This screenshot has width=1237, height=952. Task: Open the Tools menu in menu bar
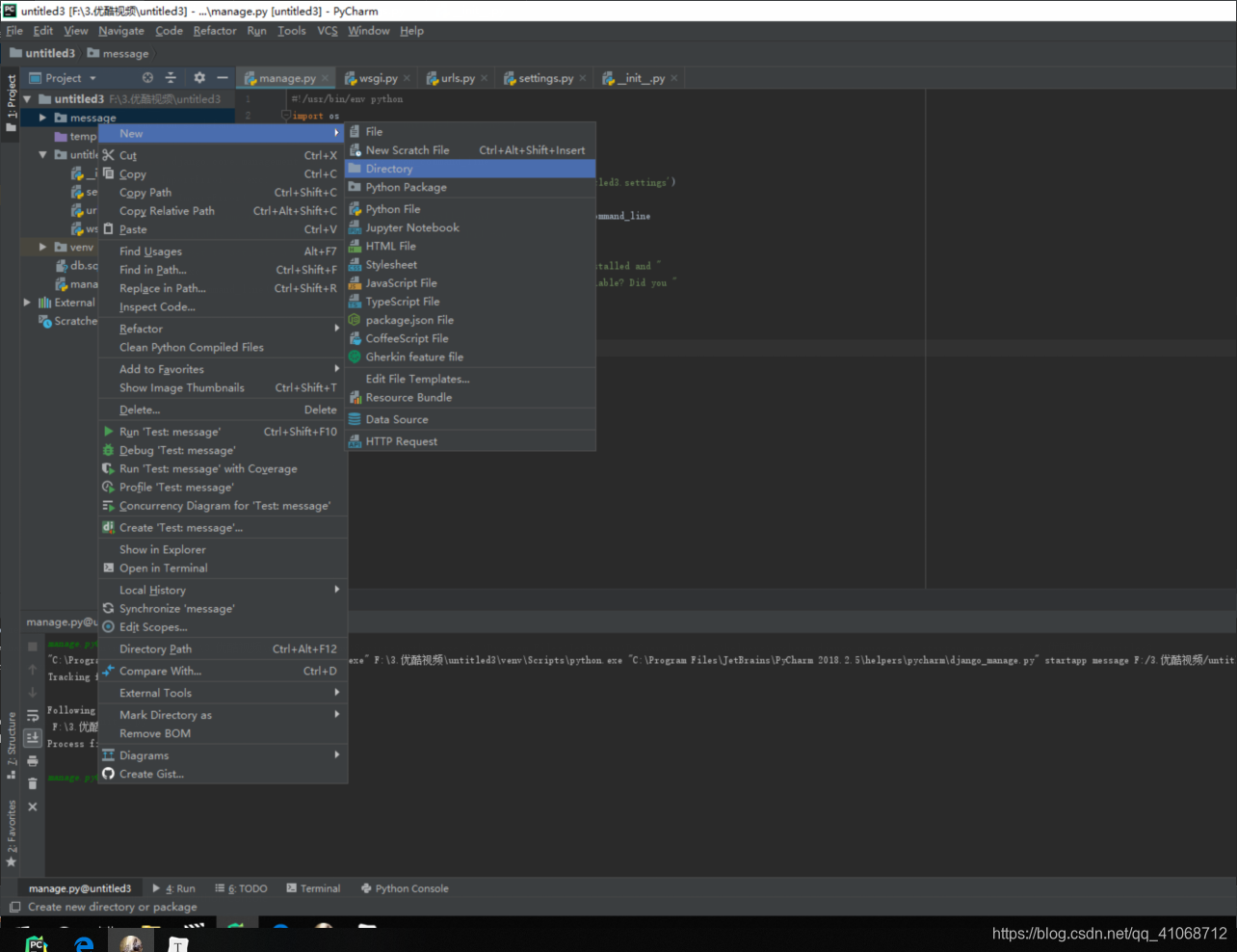pos(292,31)
